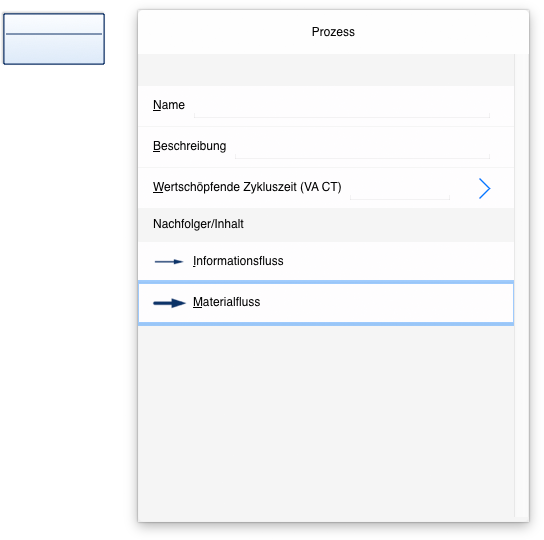The width and height of the screenshot is (544, 540).
Task: Click the lower body compartment of process shape
Action: tap(54, 49)
